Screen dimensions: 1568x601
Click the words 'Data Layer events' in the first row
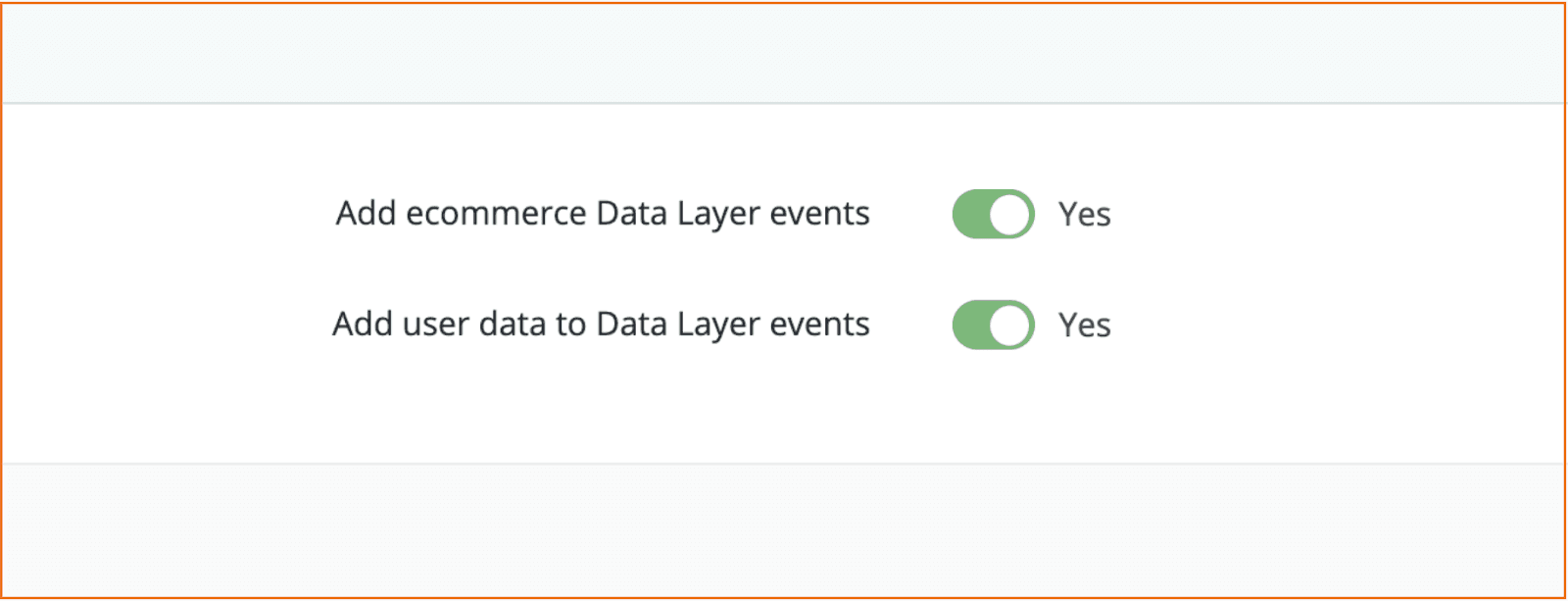click(x=733, y=214)
